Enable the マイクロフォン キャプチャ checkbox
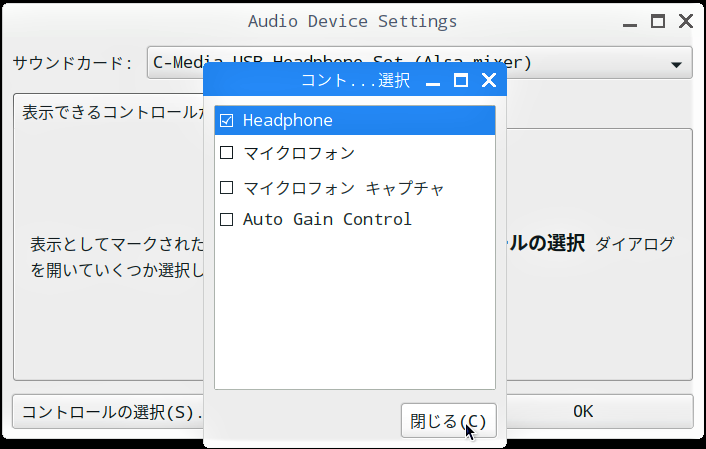706x449 pixels. (x=226, y=187)
